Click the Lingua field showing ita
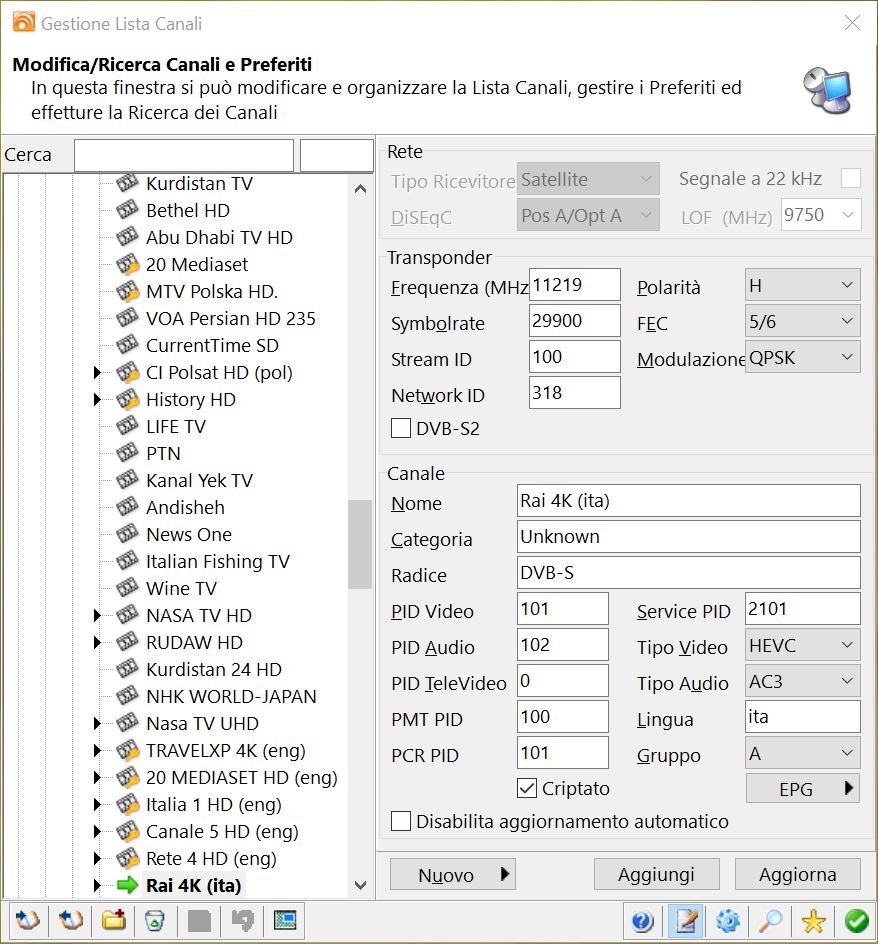Screen dimensions: 878x944 point(803,716)
